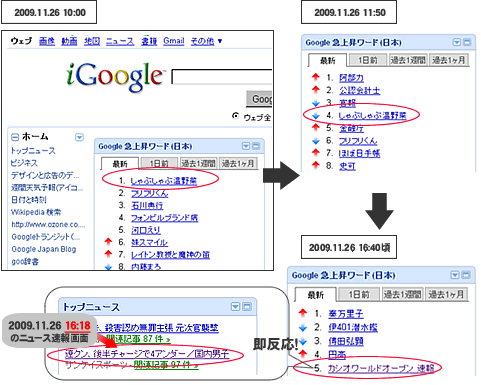Select 最新 tab in the iGoogle page gadget
481x385 pixels.
click(x=120, y=164)
